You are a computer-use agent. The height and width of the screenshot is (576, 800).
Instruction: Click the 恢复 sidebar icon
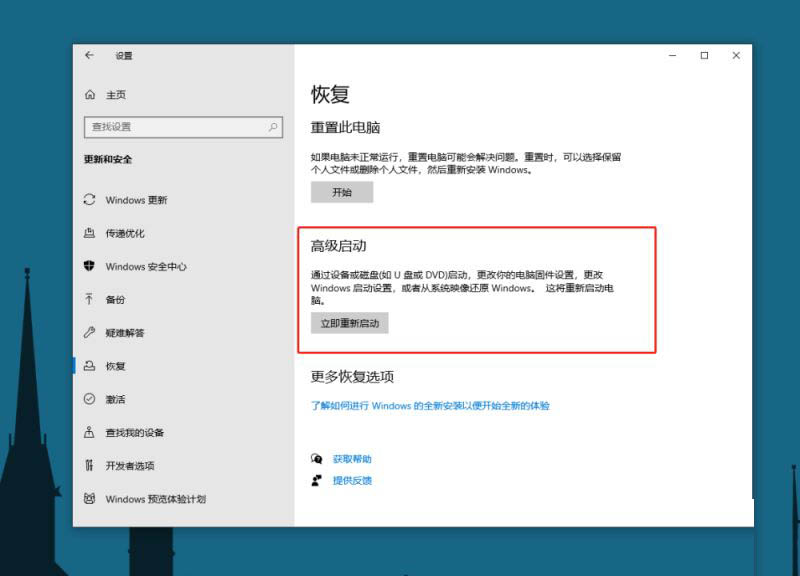coord(89,365)
